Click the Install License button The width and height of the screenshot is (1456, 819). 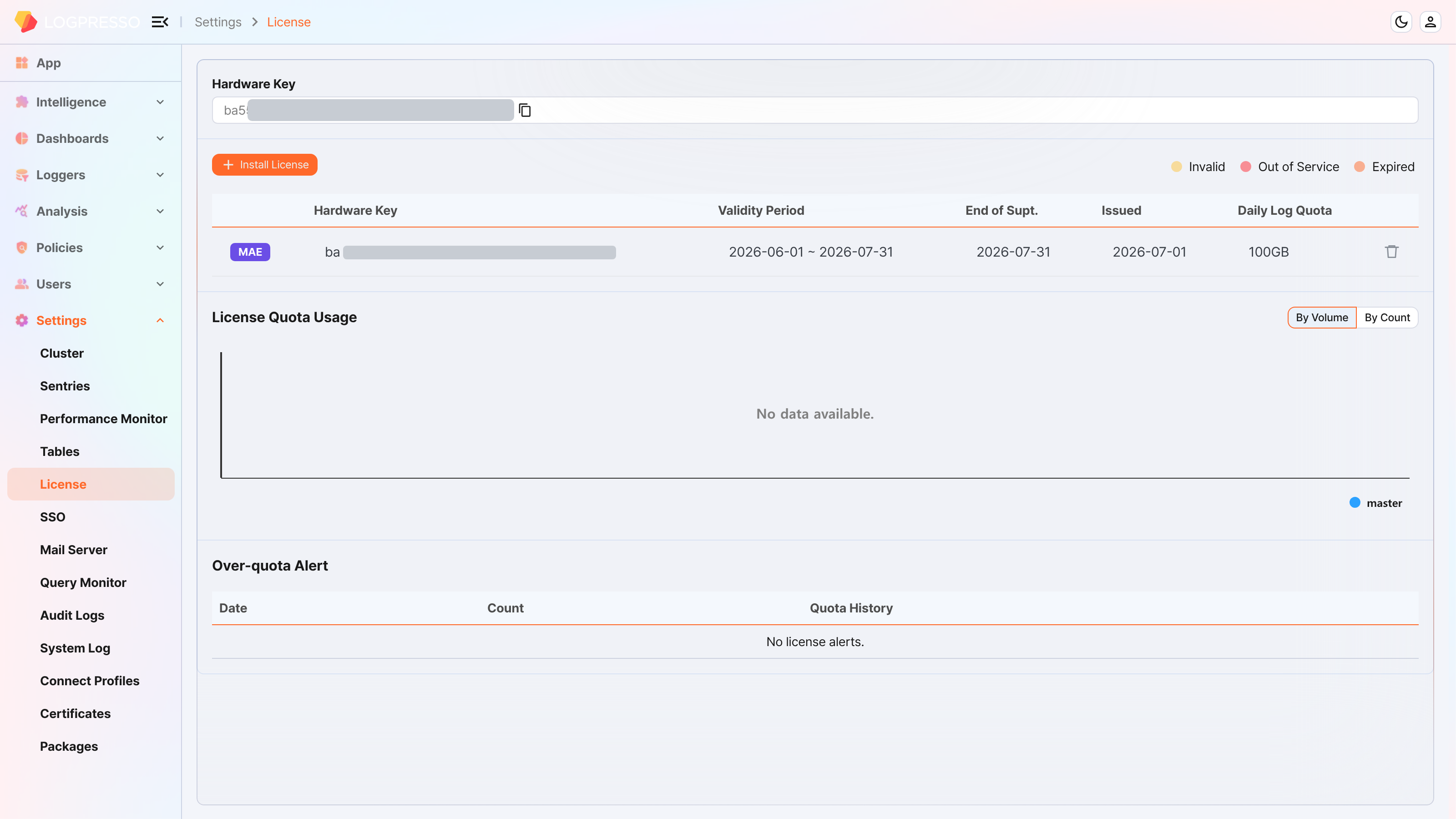[x=264, y=164]
